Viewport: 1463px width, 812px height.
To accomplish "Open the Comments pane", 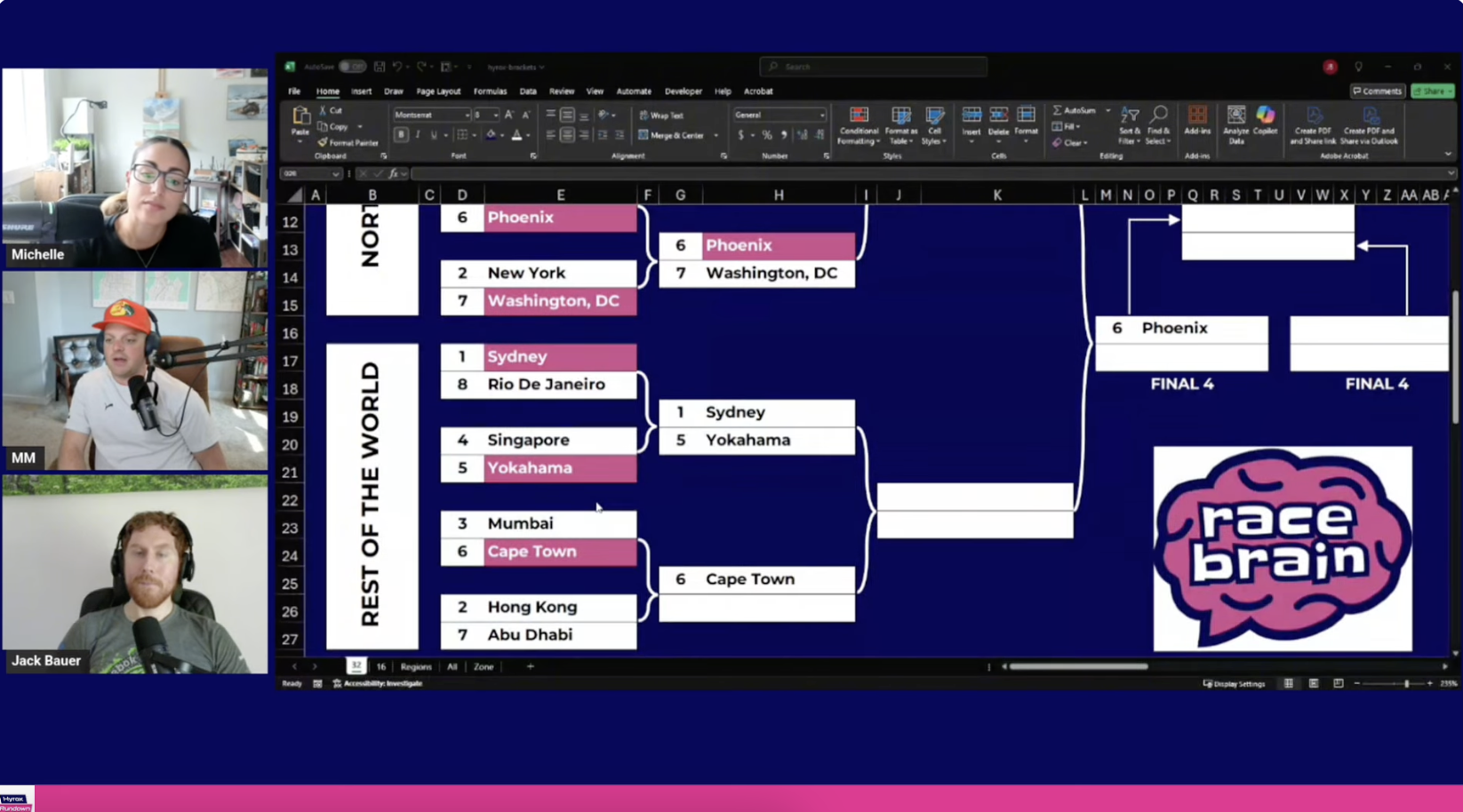I will tap(1377, 92).
